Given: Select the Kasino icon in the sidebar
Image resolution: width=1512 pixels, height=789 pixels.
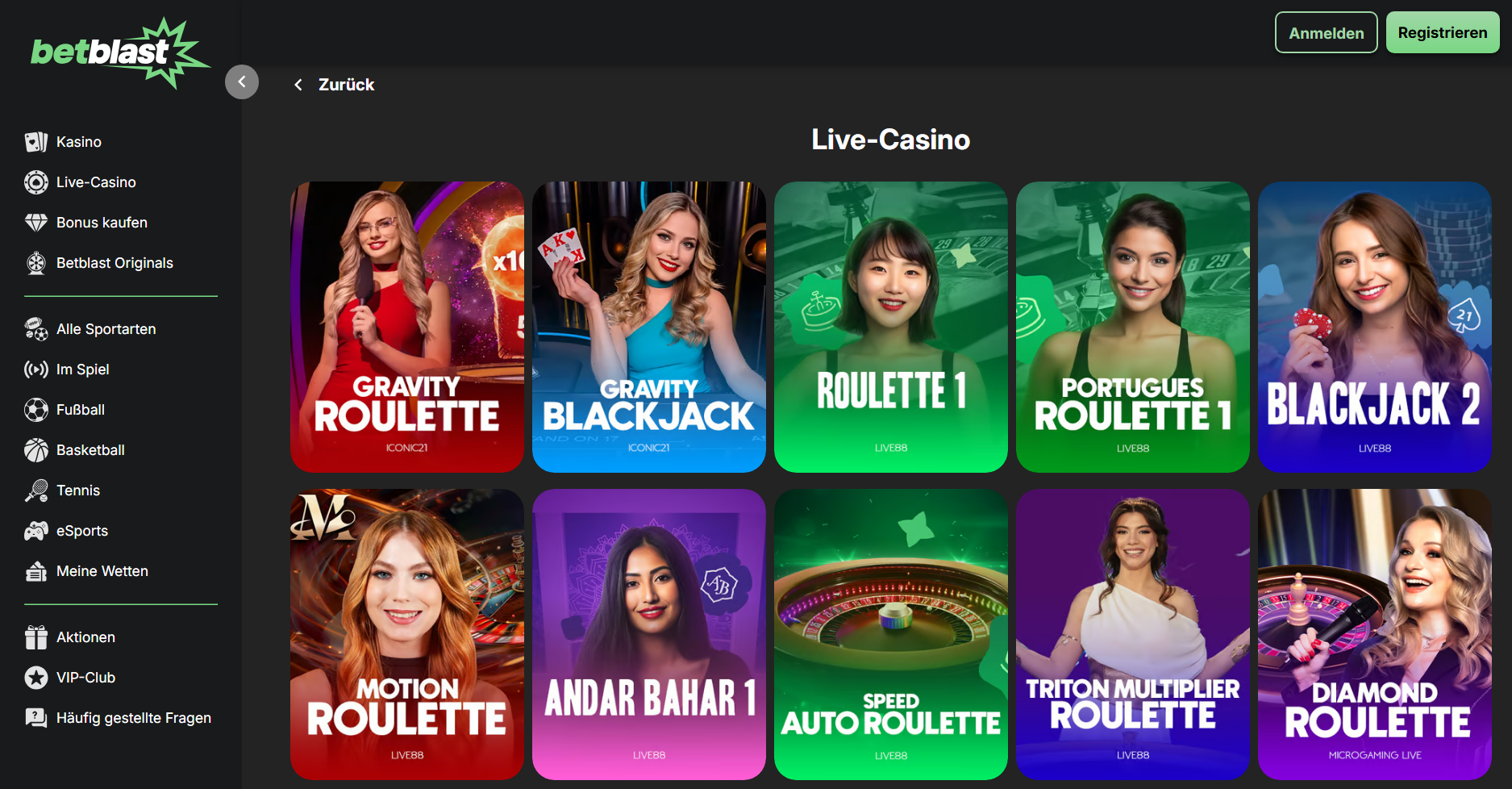Looking at the screenshot, I should click(35, 141).
